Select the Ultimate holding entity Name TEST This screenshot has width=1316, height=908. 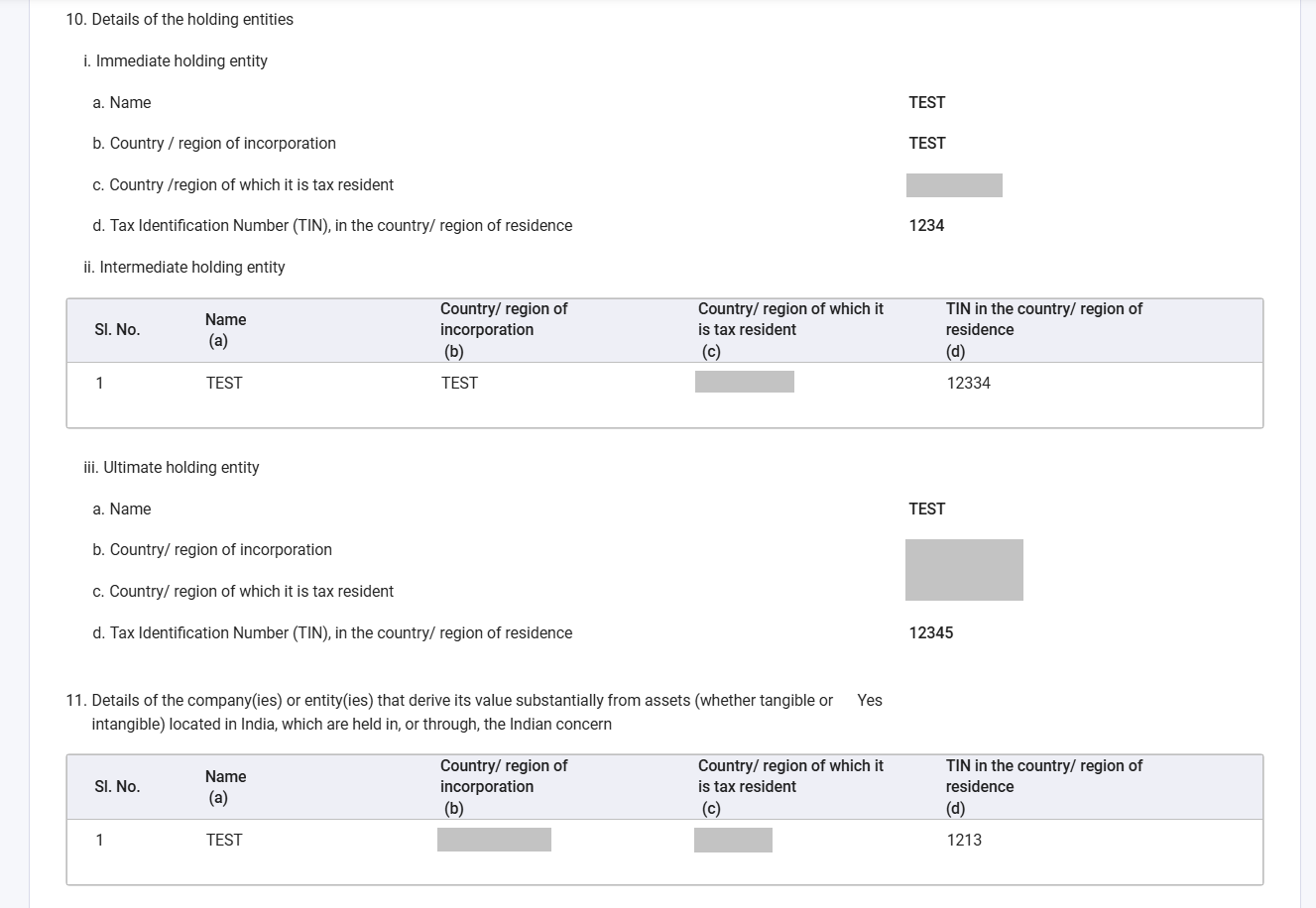pos(926,509)
